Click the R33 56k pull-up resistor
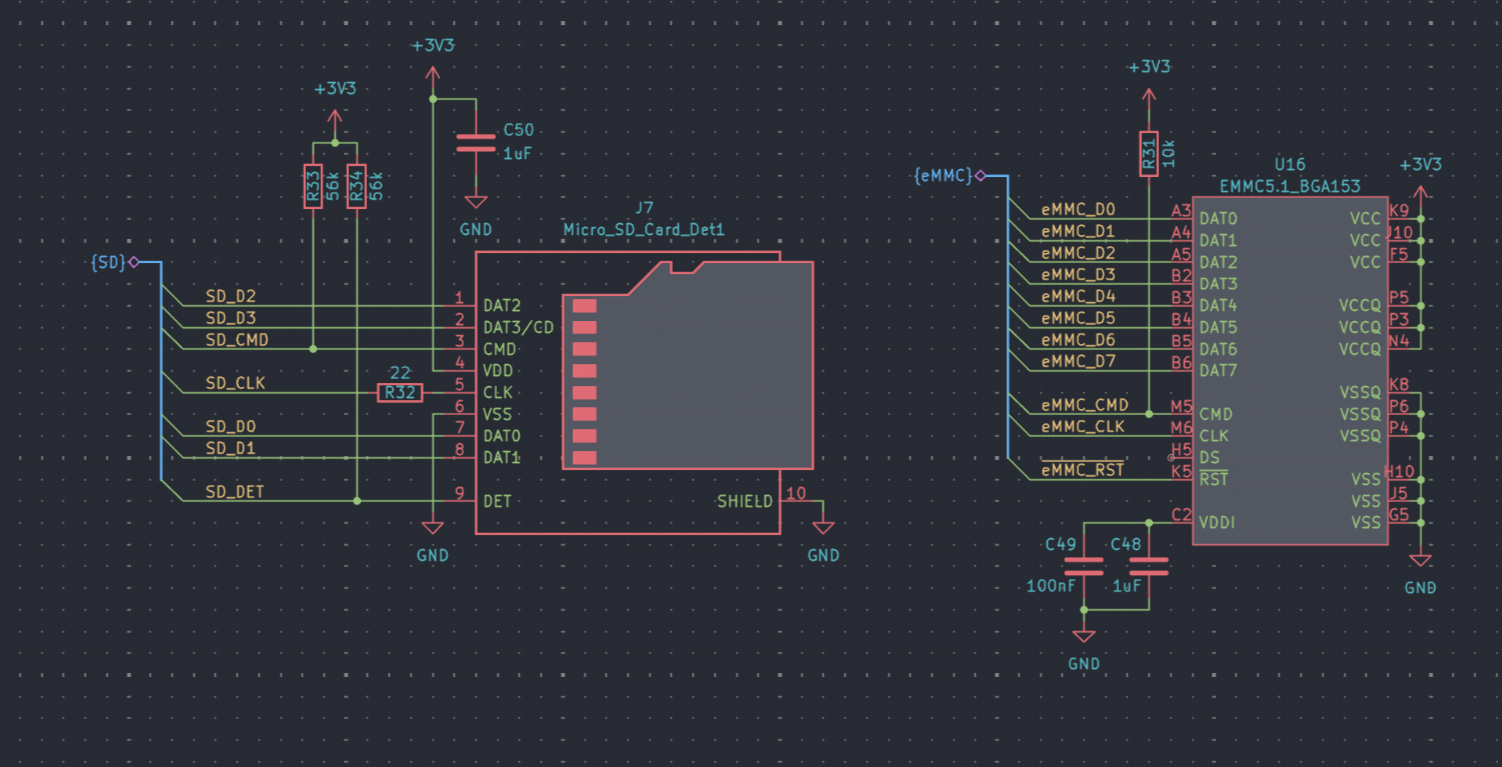Image resolution: width=1502 pixels, height=767 pixels. pyautogui.click(x=313, y=187)
